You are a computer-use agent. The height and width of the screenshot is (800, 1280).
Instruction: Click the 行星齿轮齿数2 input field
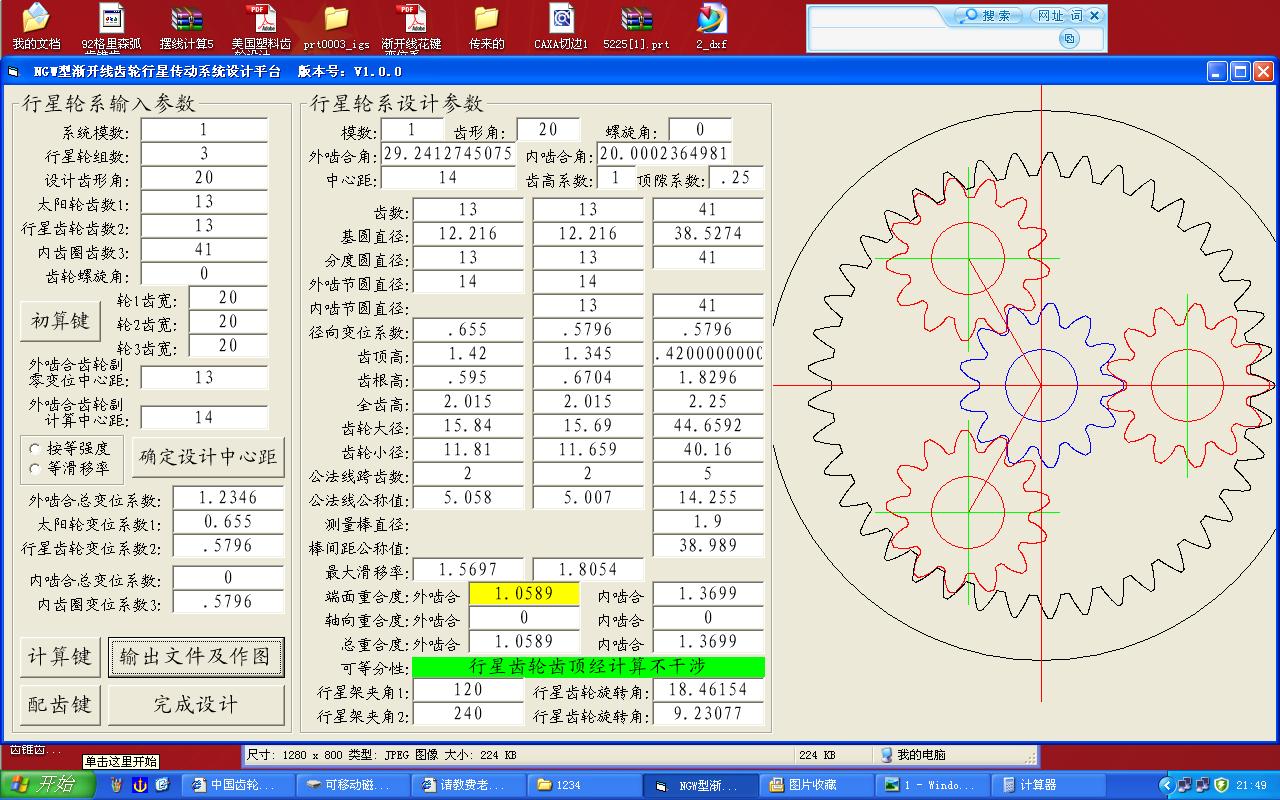204,226
